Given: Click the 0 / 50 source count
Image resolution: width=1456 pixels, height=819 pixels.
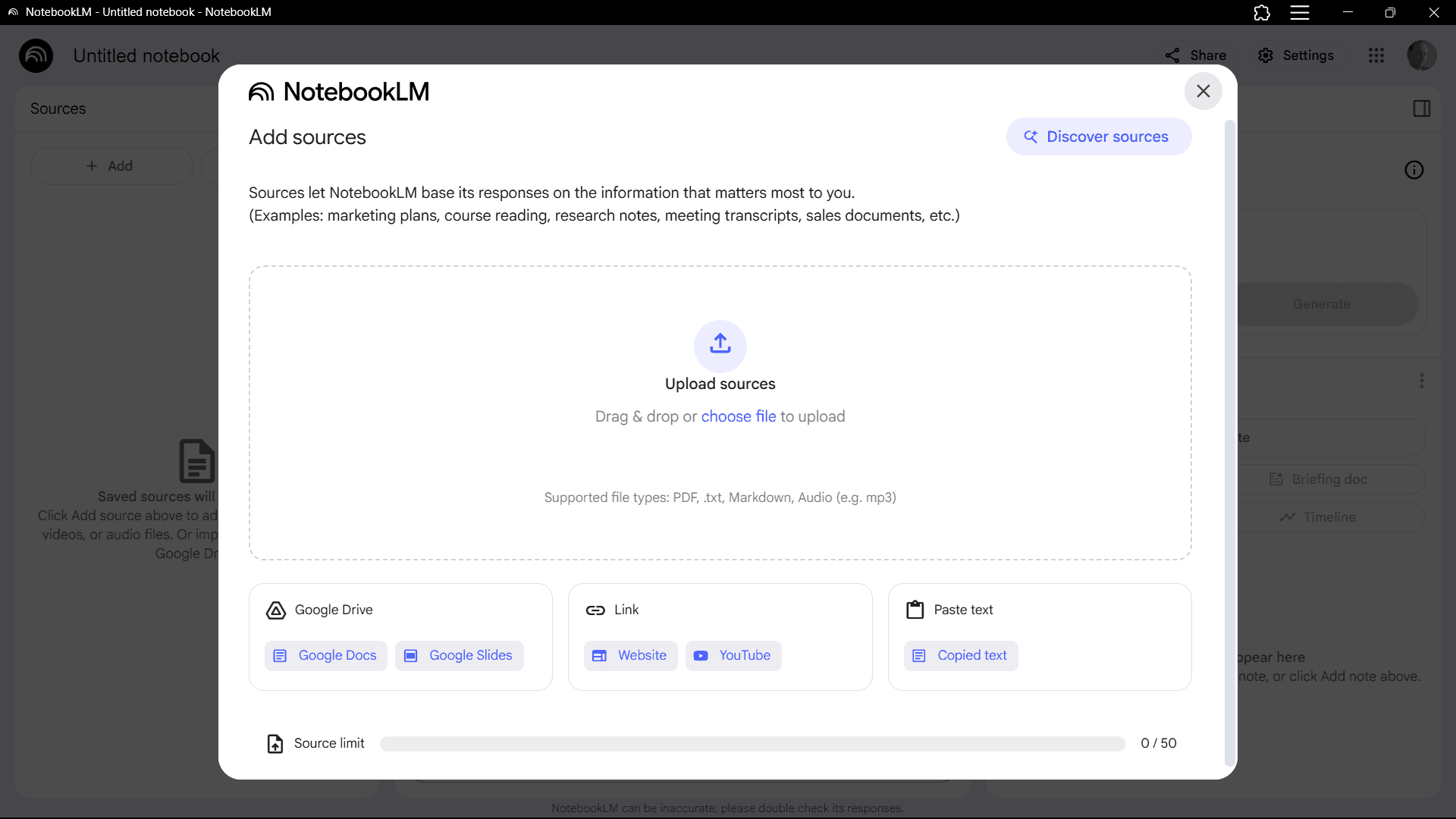Looking at the screenshot, I should tap(1158, 743).
